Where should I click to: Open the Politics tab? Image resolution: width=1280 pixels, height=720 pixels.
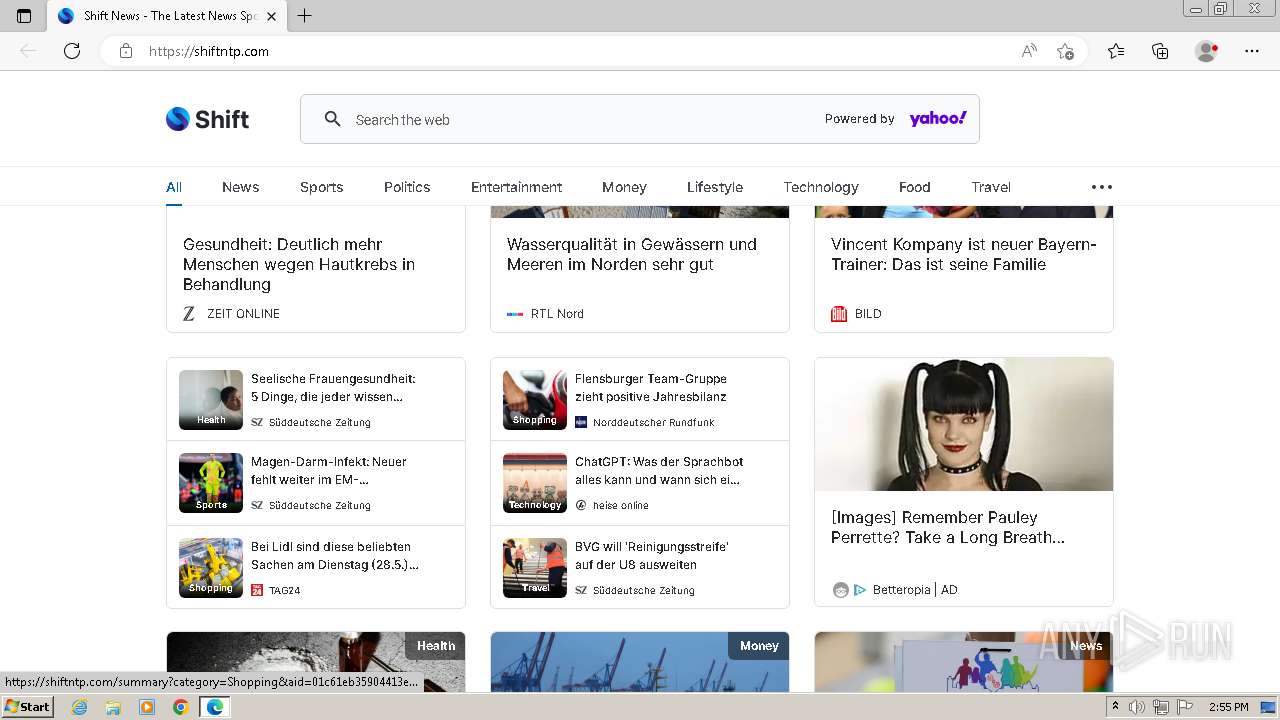[407, 187]
